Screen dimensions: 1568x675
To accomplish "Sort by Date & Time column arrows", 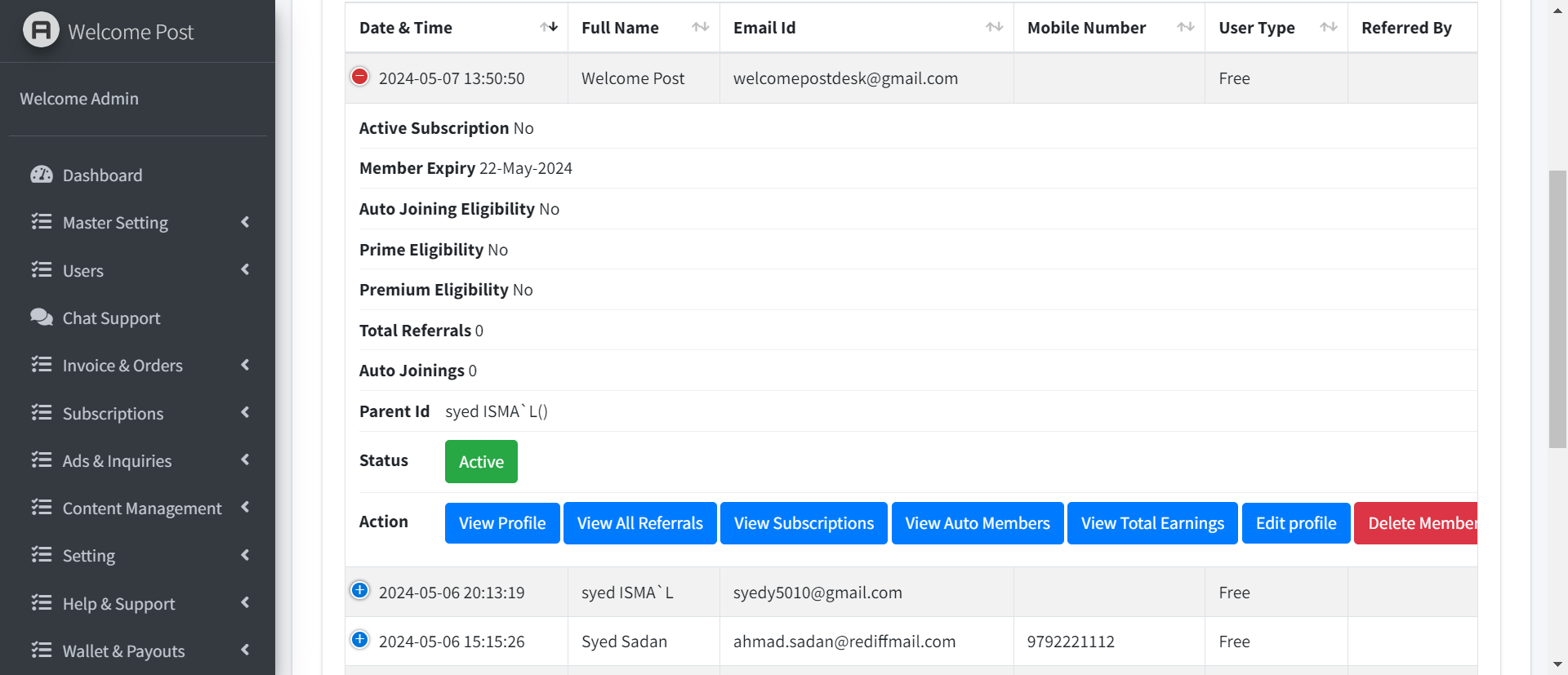I will coord(549,27).
